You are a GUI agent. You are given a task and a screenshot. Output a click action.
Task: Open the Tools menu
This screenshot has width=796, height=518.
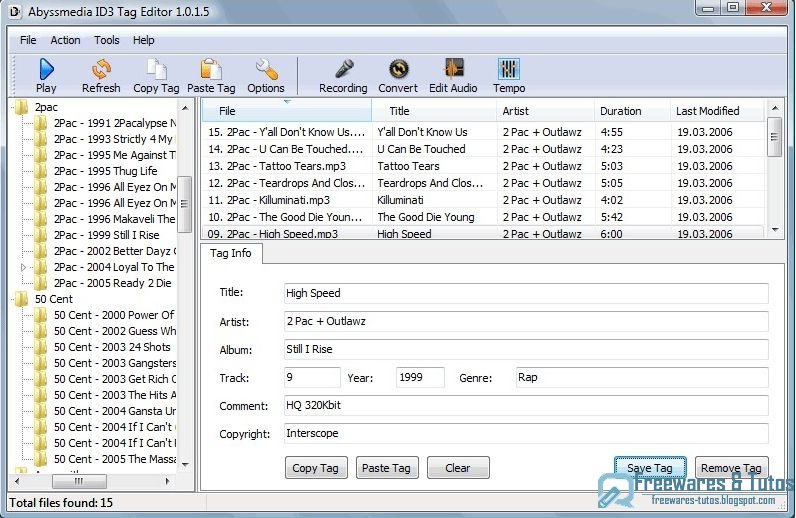pos(107,40)
